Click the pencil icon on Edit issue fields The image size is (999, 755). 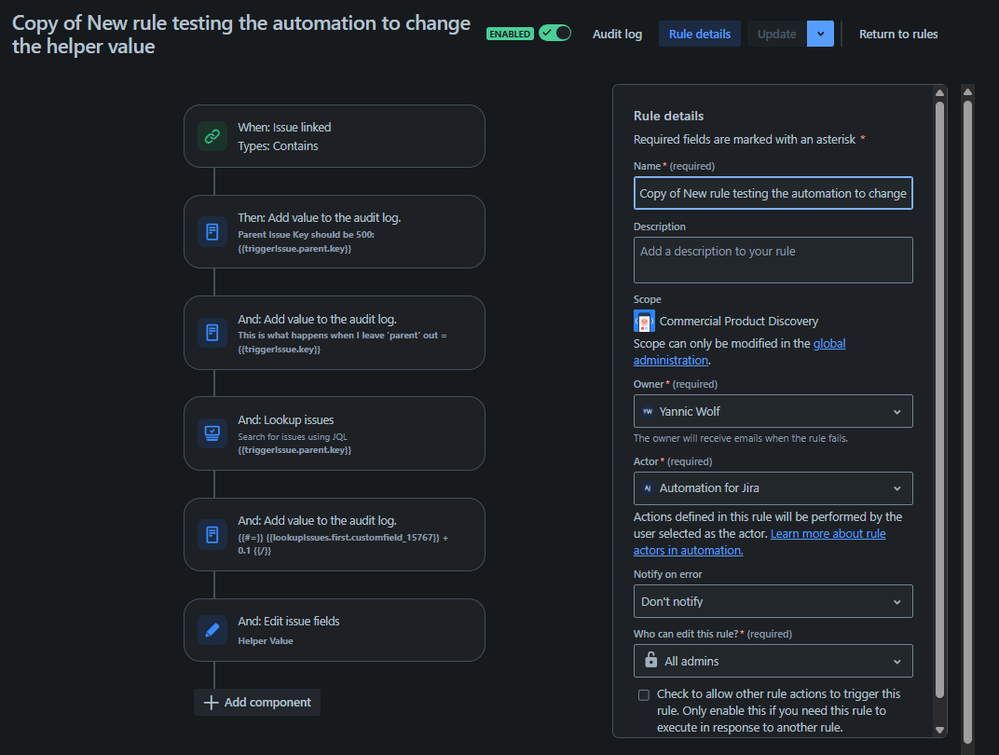click(212, 630)
